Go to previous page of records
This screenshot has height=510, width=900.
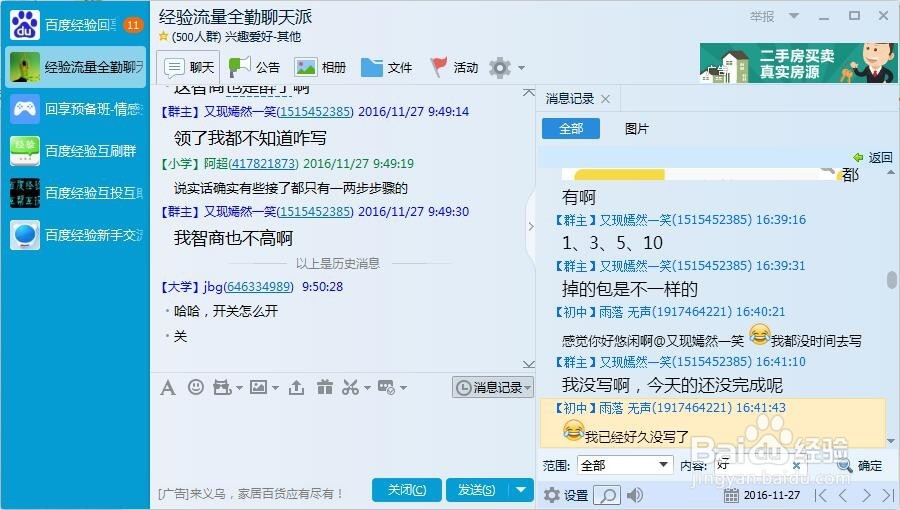pos(843,495)
